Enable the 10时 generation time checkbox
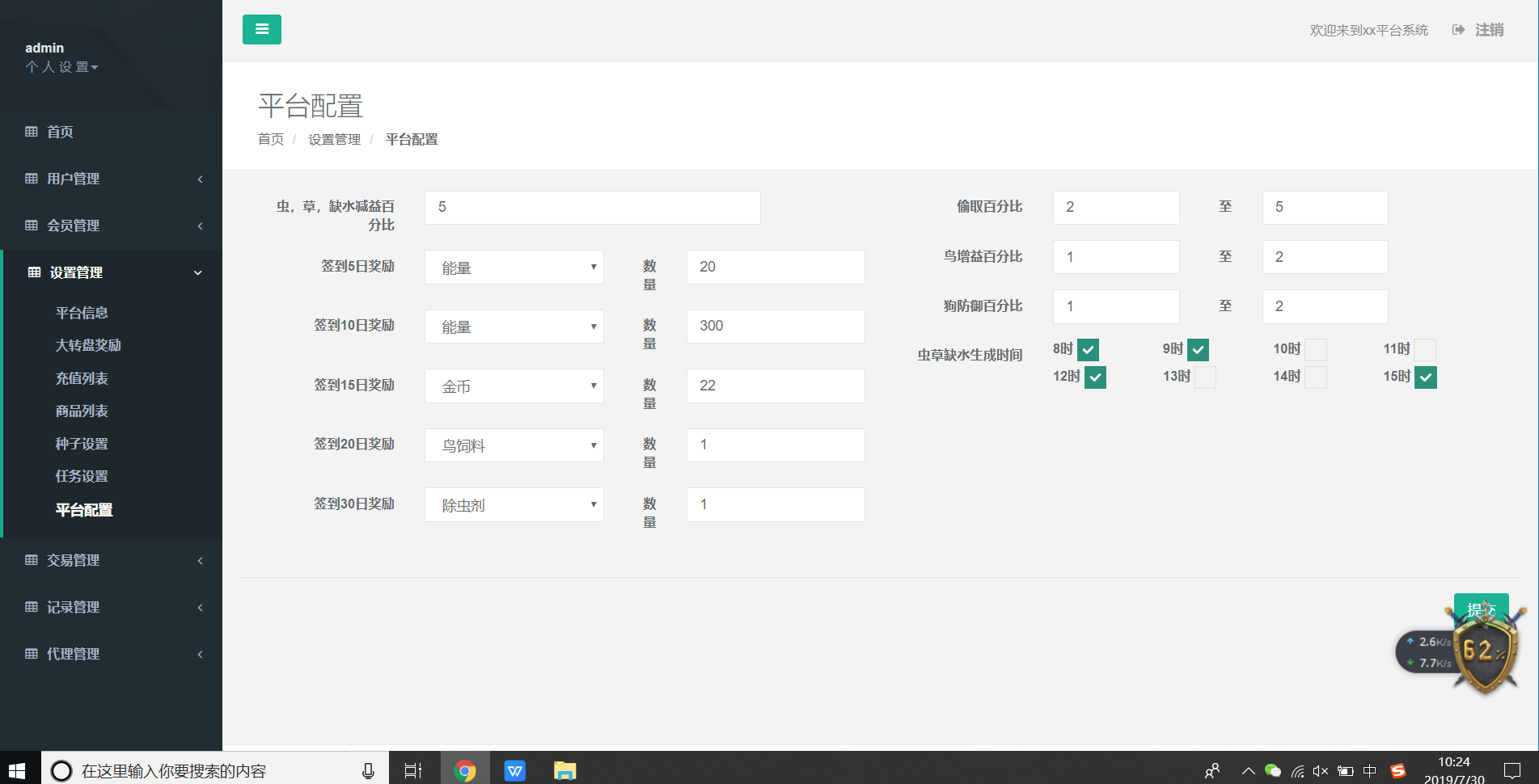 [x=1316, y=350]
